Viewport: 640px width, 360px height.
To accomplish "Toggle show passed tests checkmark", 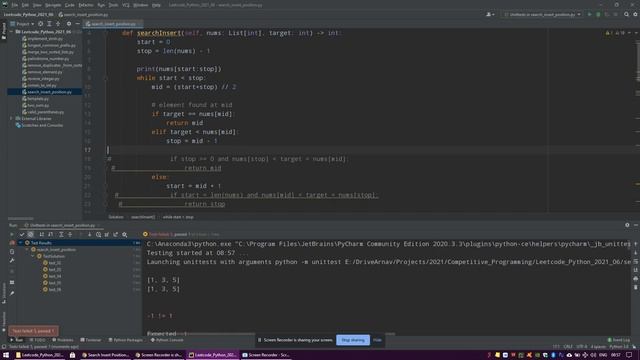I will click(x=22, y=234).
